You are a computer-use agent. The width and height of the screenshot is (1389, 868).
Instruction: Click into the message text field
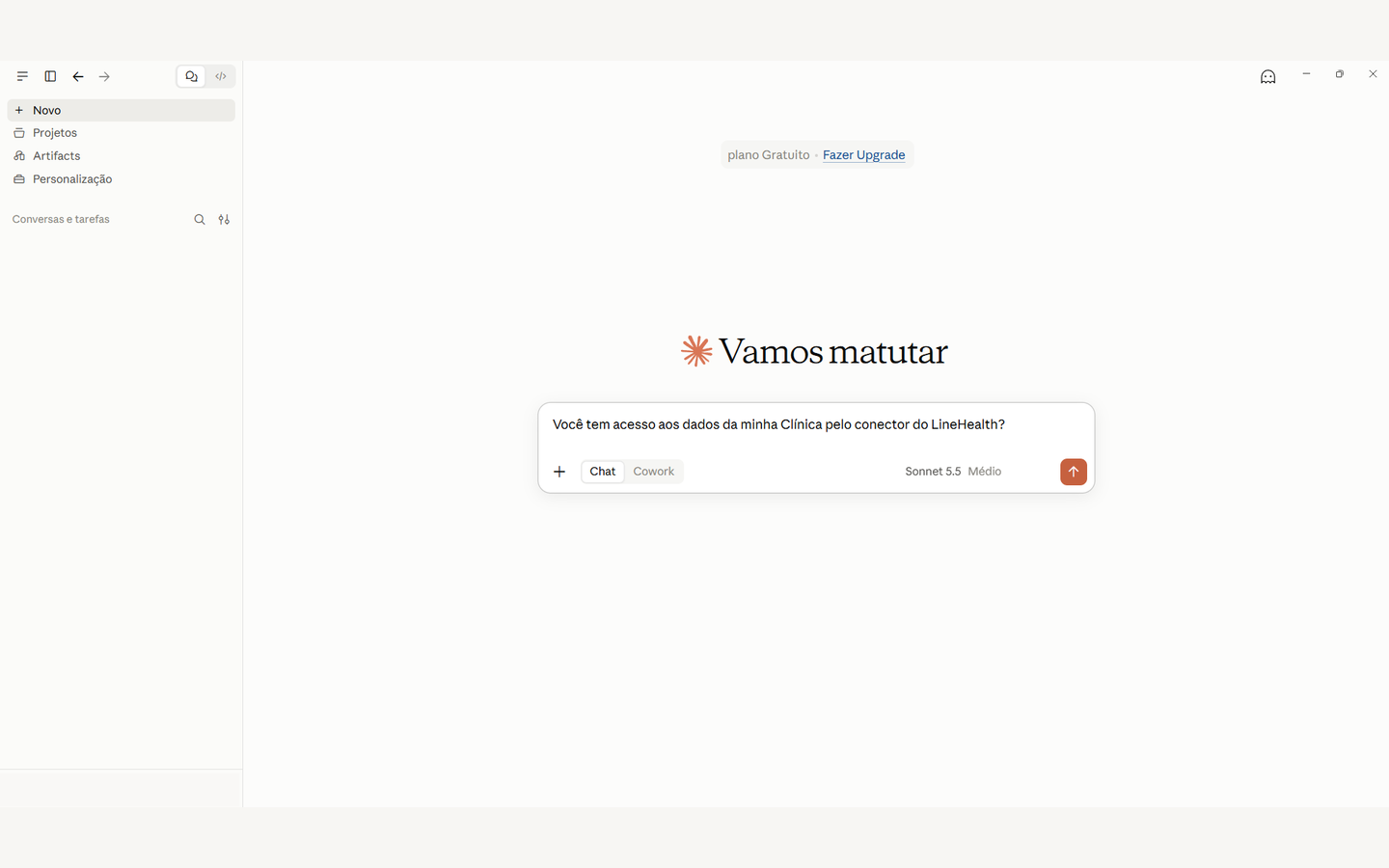click(x=816, y=425)
